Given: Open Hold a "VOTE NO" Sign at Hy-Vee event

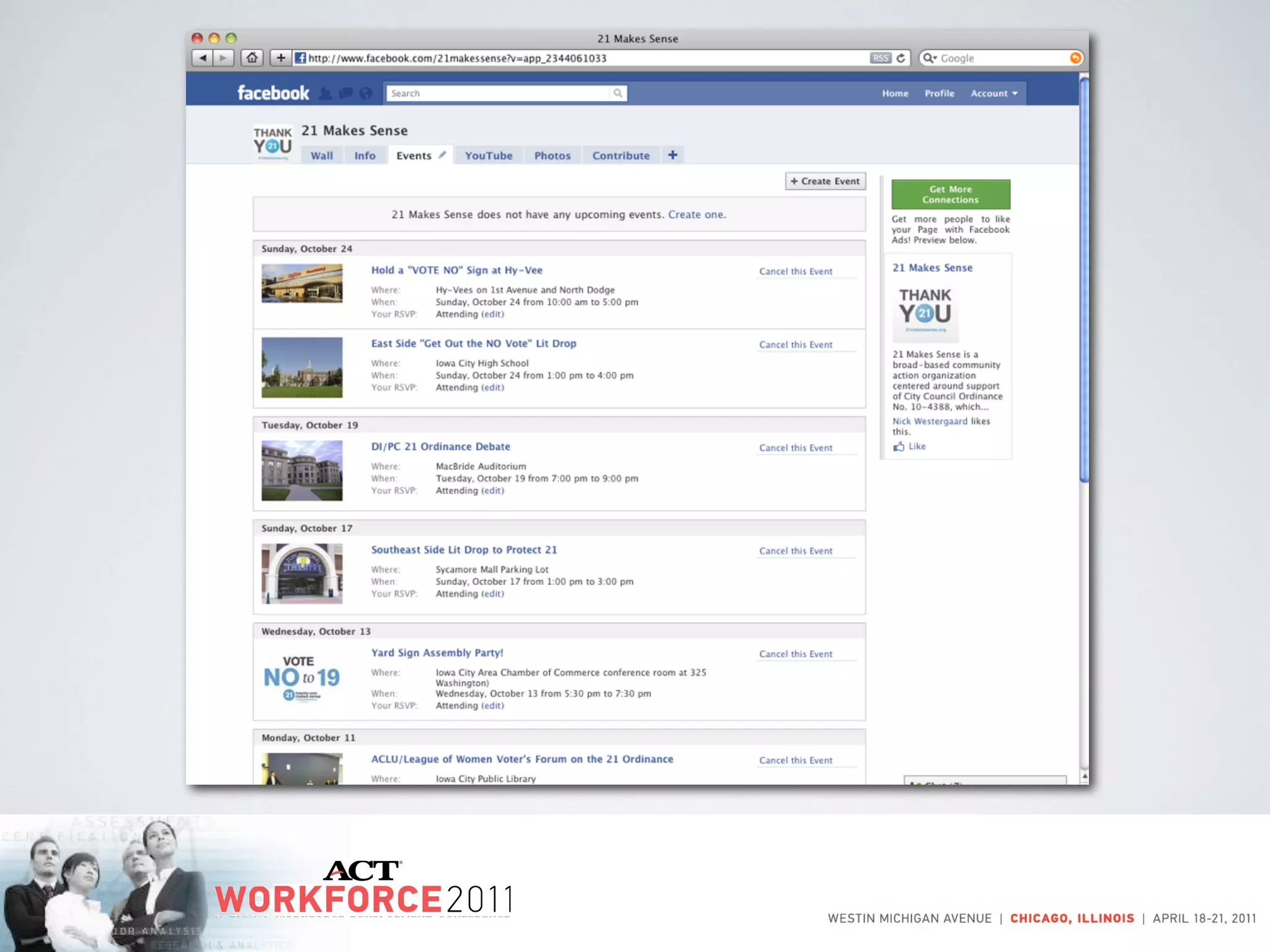Looking at the screenshot, I should tap(457, 270).
